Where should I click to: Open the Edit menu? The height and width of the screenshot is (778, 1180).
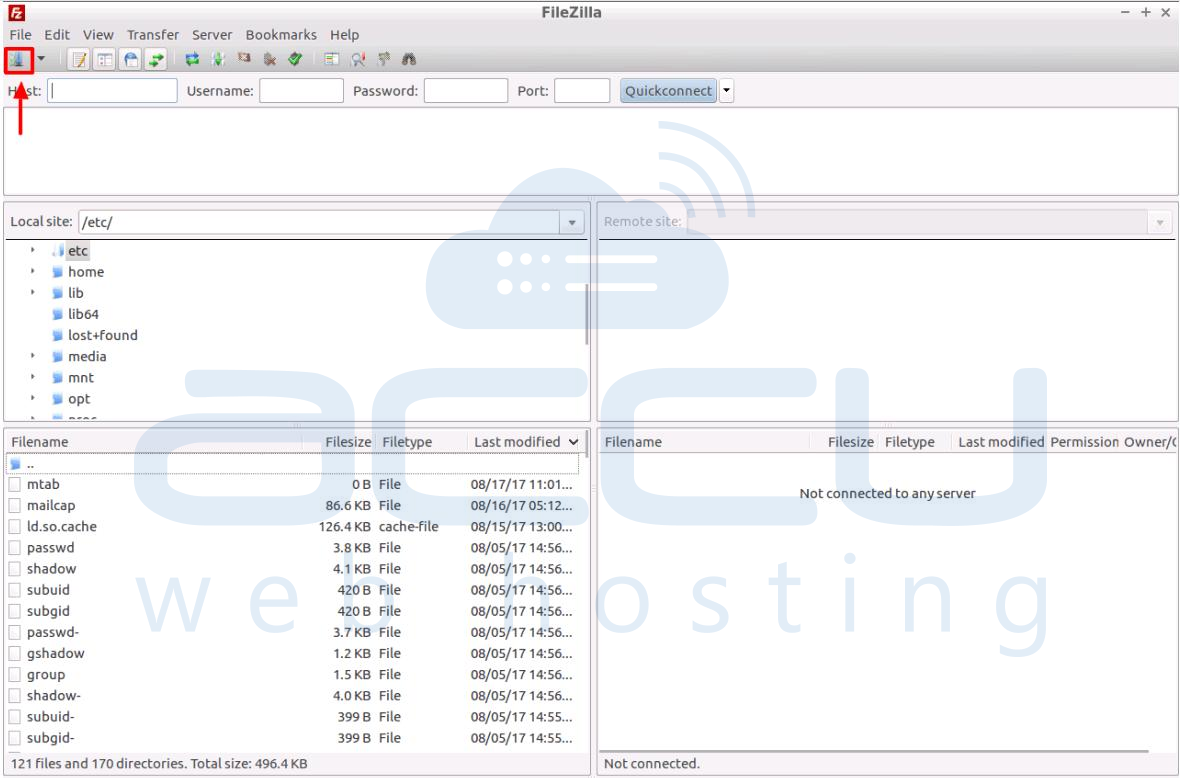click(x=56, y=35)
